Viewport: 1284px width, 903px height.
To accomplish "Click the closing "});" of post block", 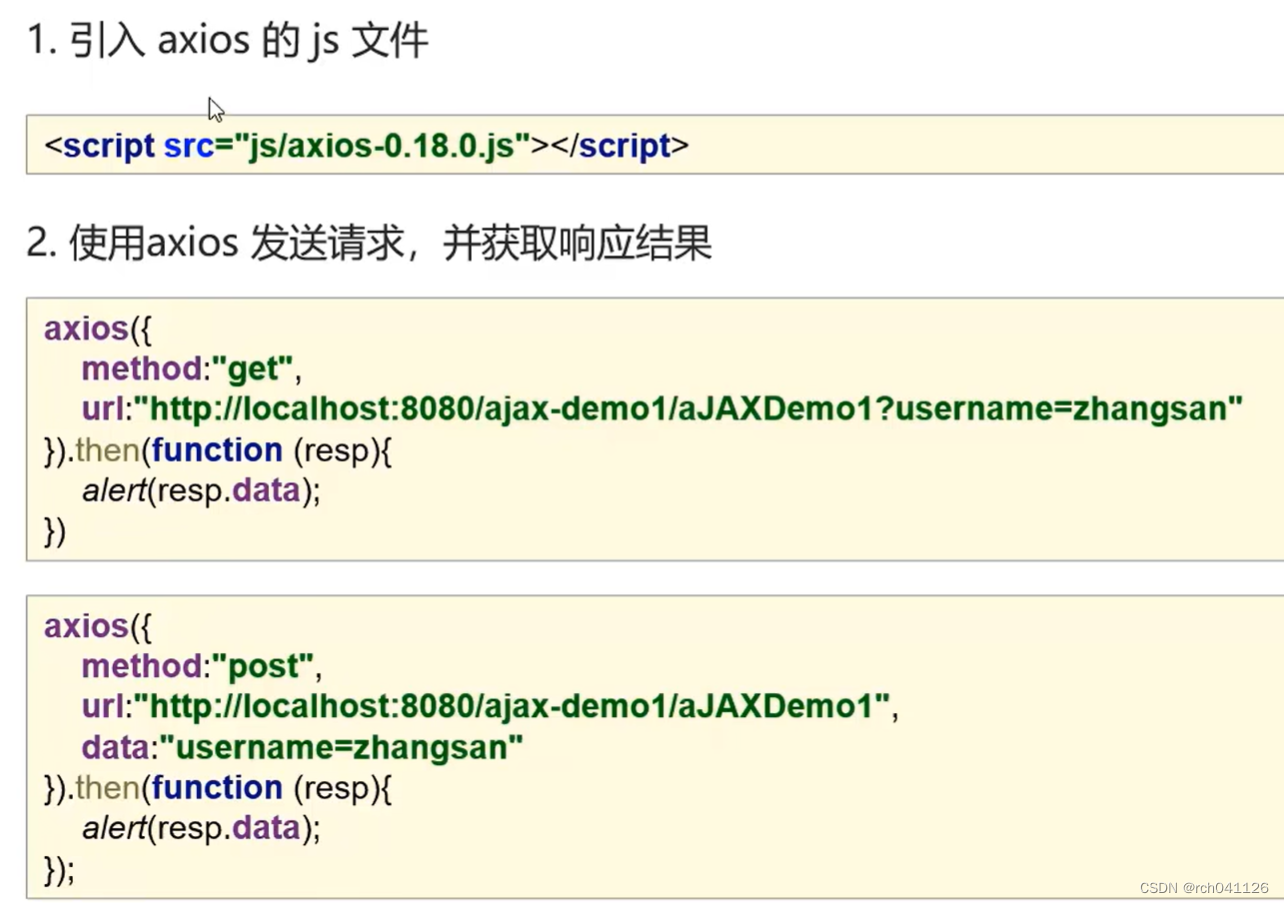I will pyautogui.click(x=59, y=869).
